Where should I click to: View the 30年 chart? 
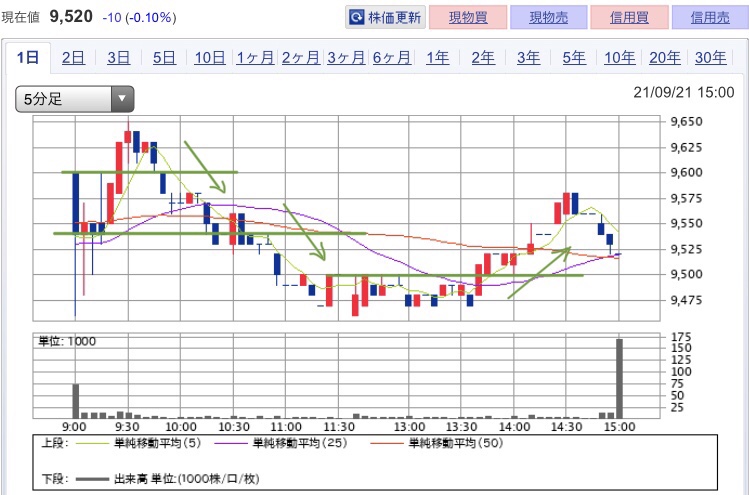(x=710, y=58)
